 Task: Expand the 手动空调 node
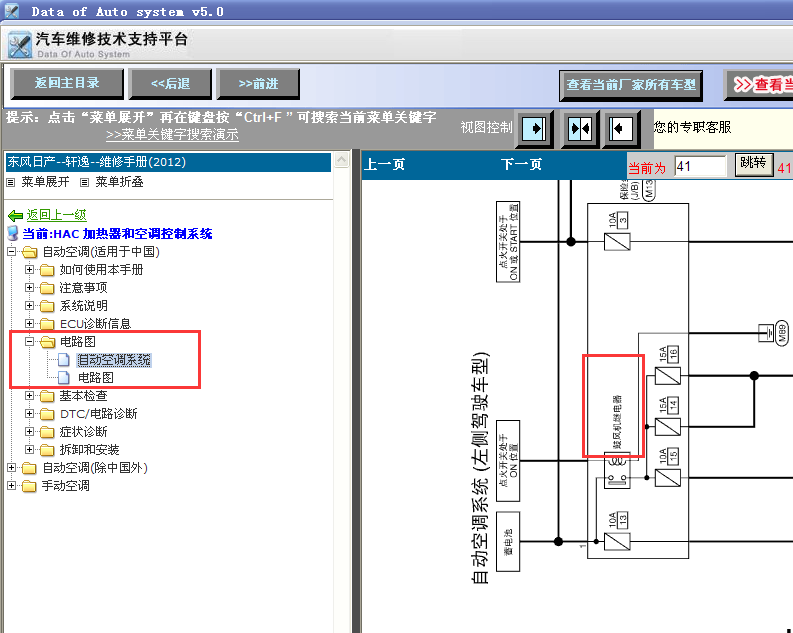tap(11, 485)
